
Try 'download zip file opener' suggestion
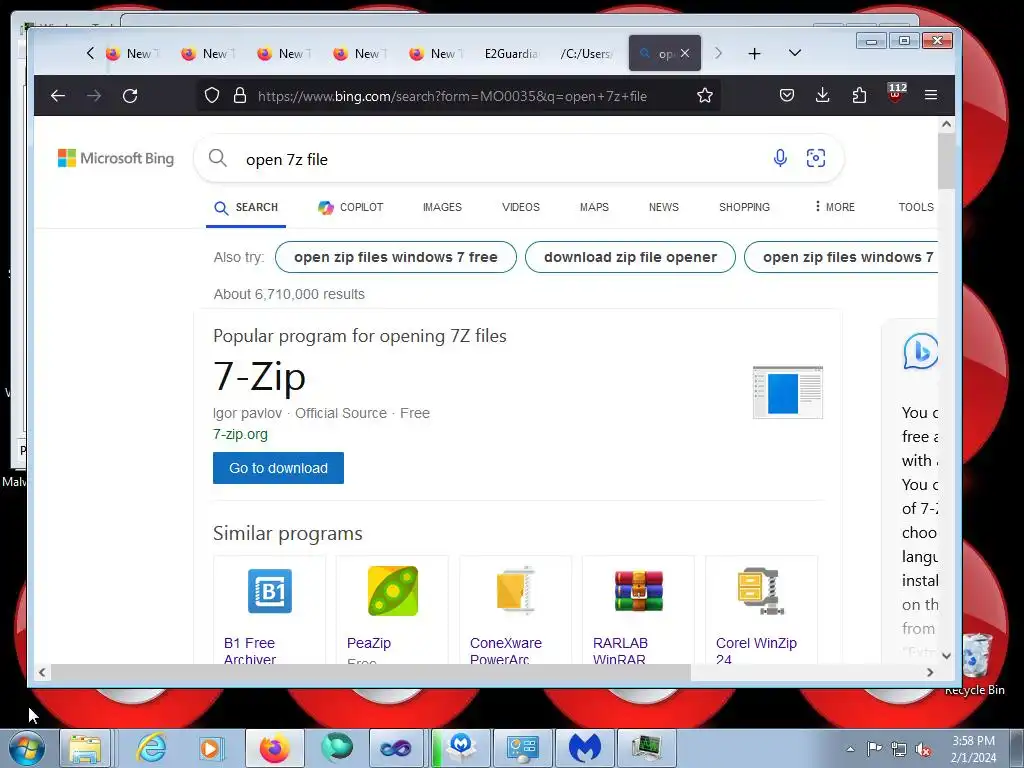[x=630, y=257]
